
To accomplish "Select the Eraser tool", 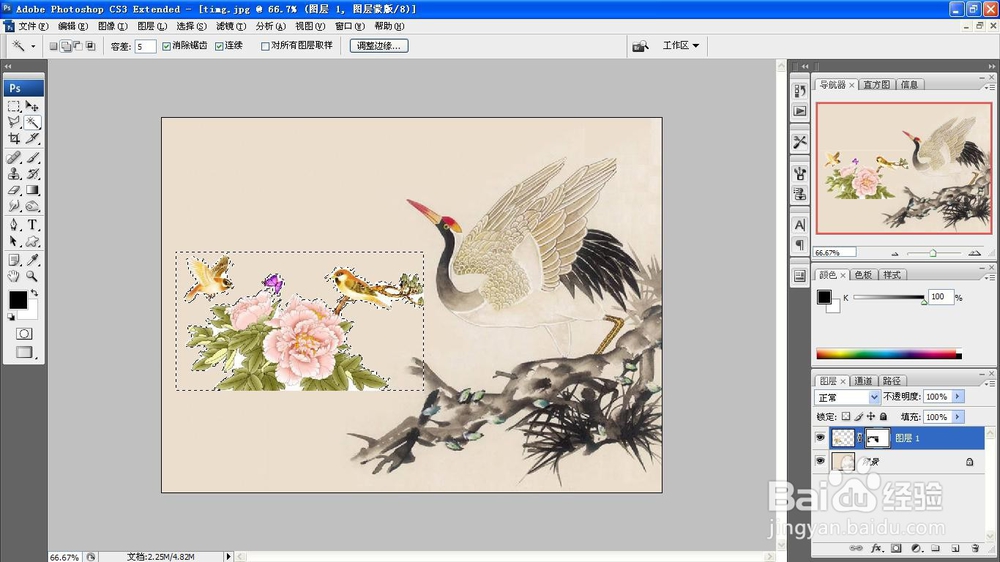I will point(14,190).
